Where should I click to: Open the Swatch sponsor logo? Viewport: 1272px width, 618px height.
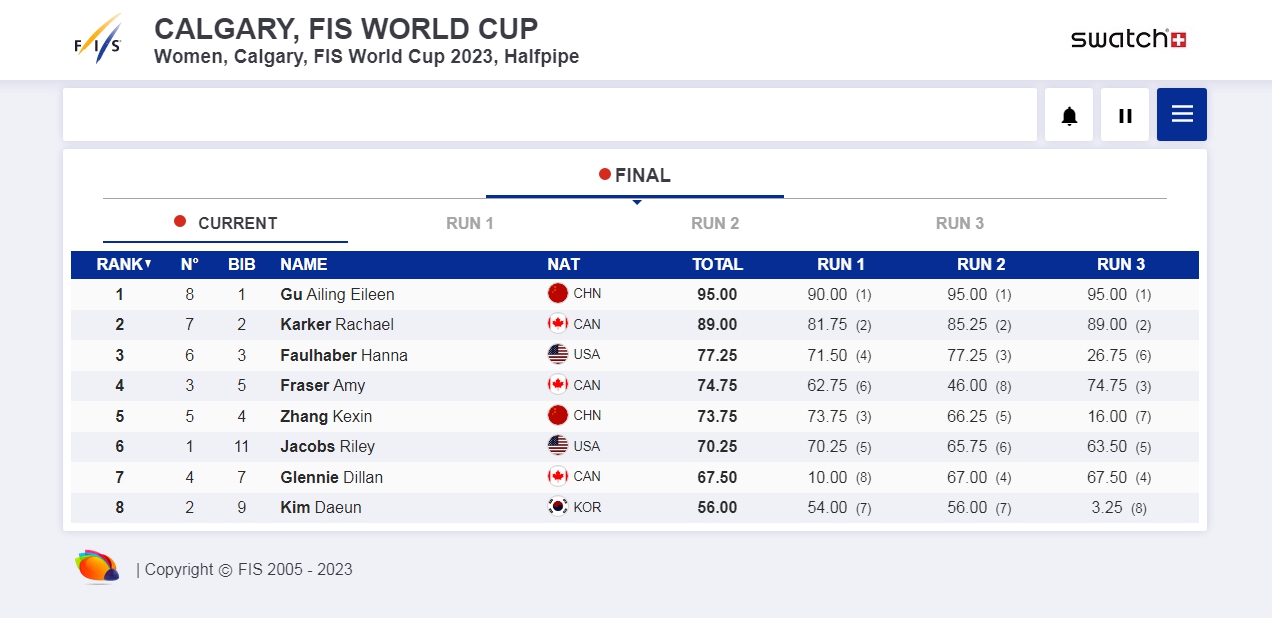(x=1128, y=39)
